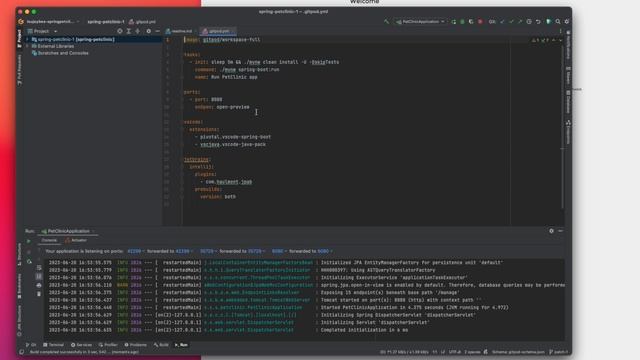Open the PetClinicApplication run configuration dropdown
The width and height of the screenshot is (640, 360).
pos(420,22)
